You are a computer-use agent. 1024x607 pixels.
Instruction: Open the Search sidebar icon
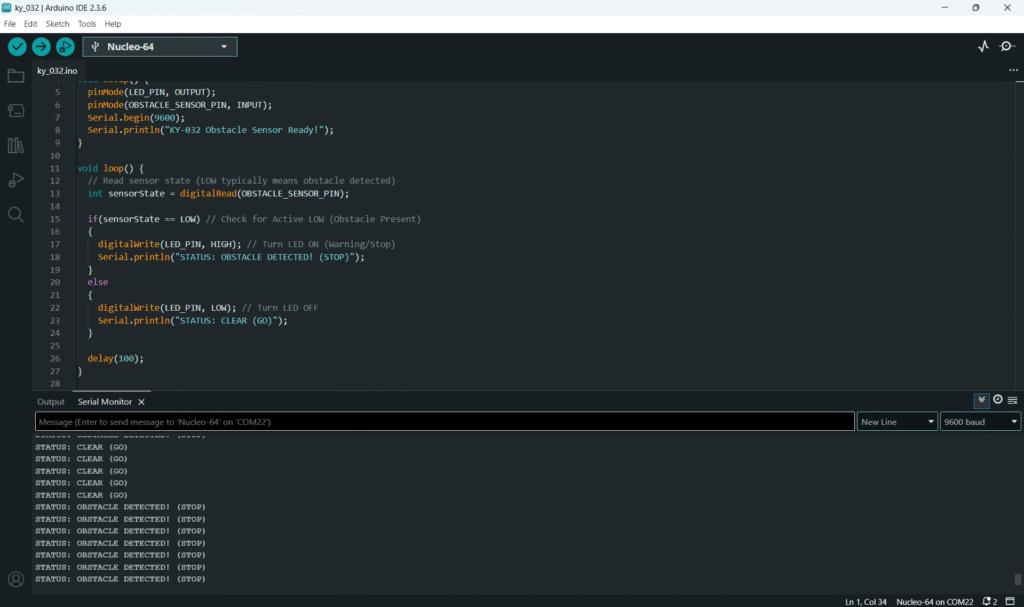(x=16, y=214)
